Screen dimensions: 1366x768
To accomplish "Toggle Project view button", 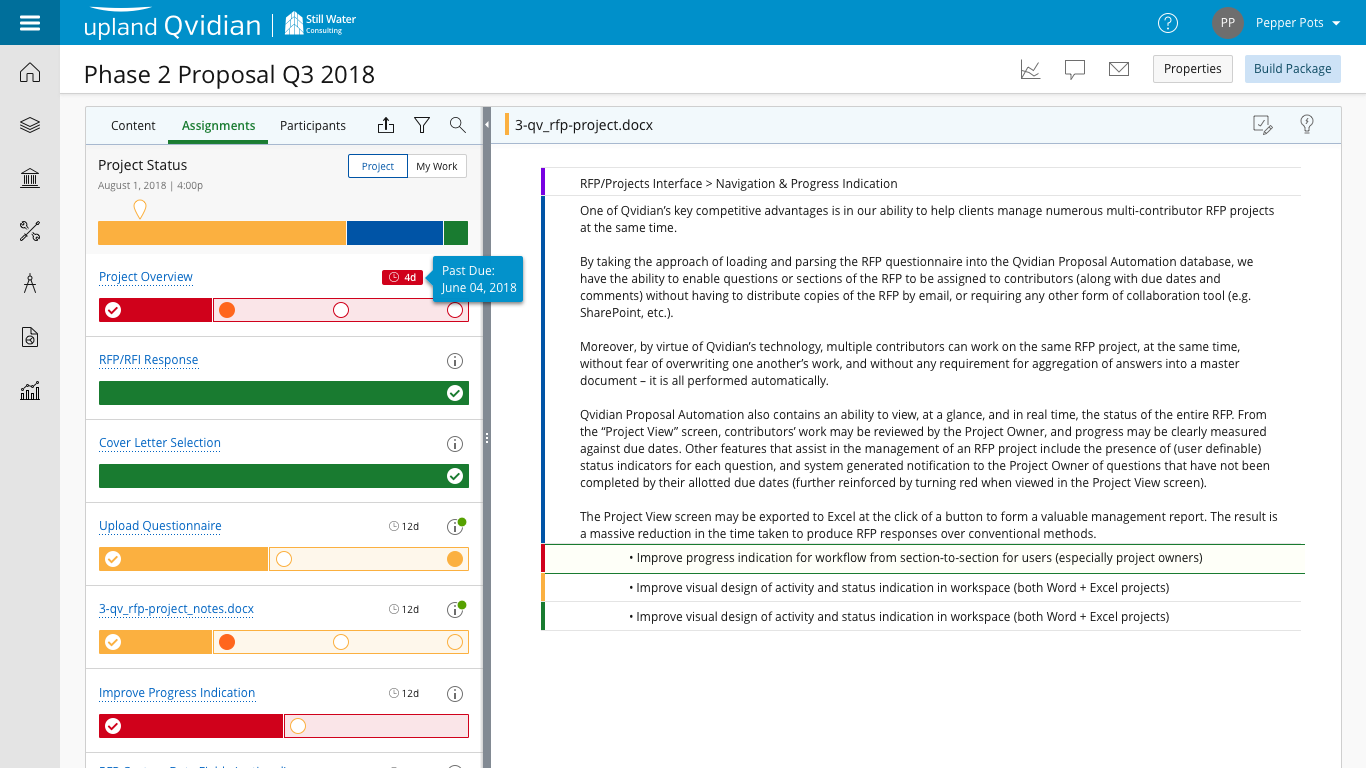I will pyautogui.click(x=378, y=166).
